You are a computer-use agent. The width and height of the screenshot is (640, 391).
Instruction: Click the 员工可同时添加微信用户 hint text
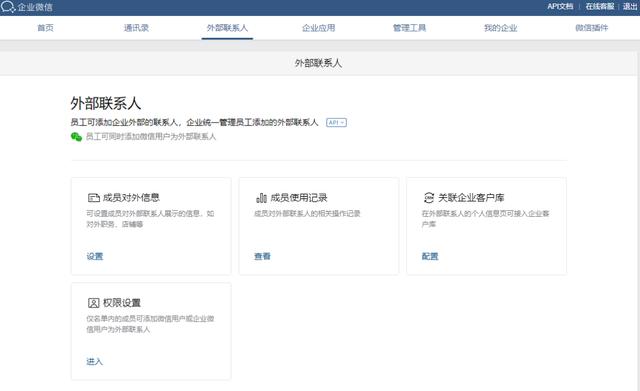pos(151,137)
